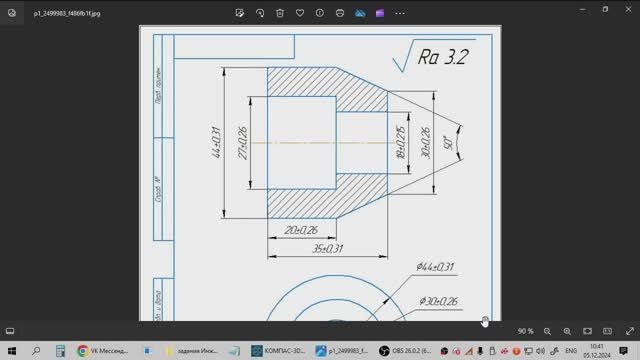Click the Print icon

(340, 13)
